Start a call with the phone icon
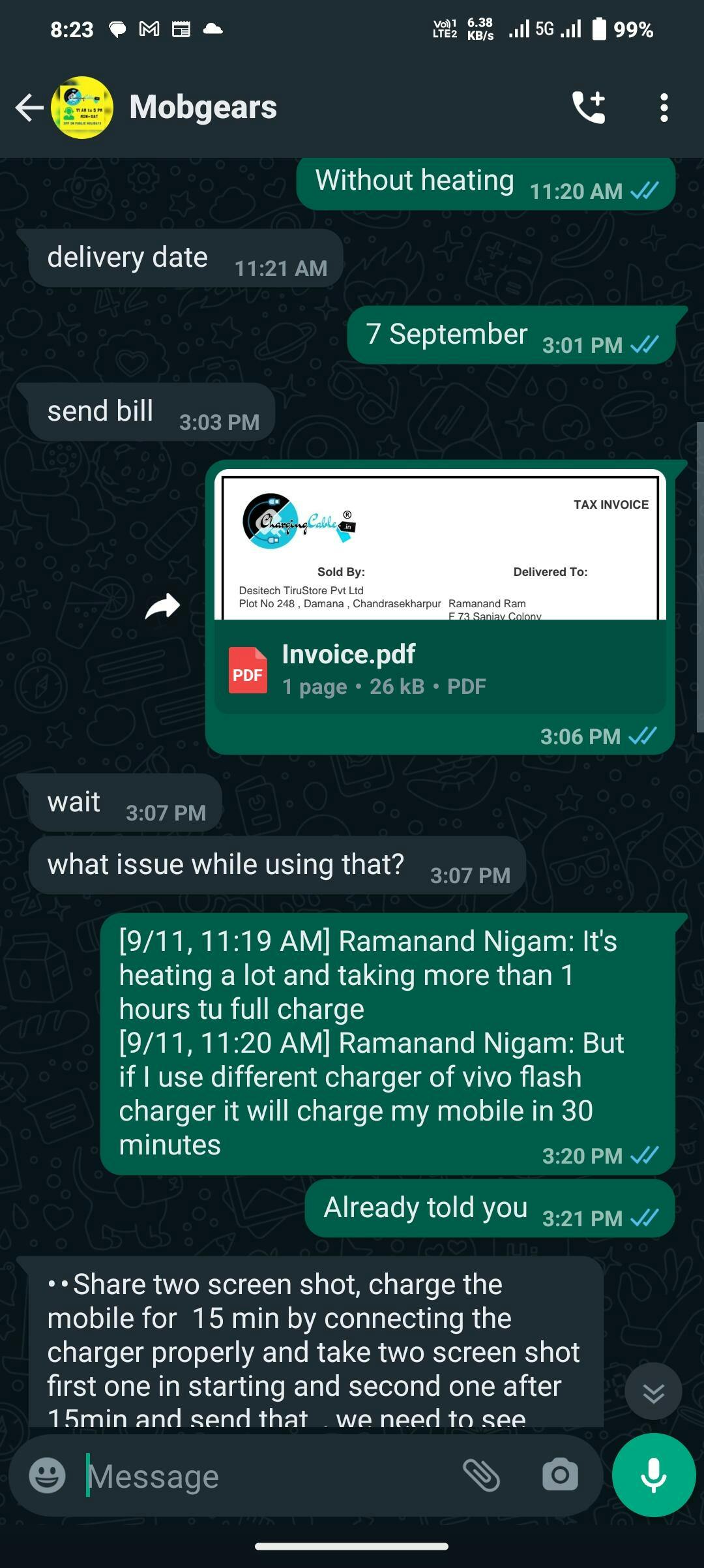This screenshot has width=704, height=1568. [589, 108]
